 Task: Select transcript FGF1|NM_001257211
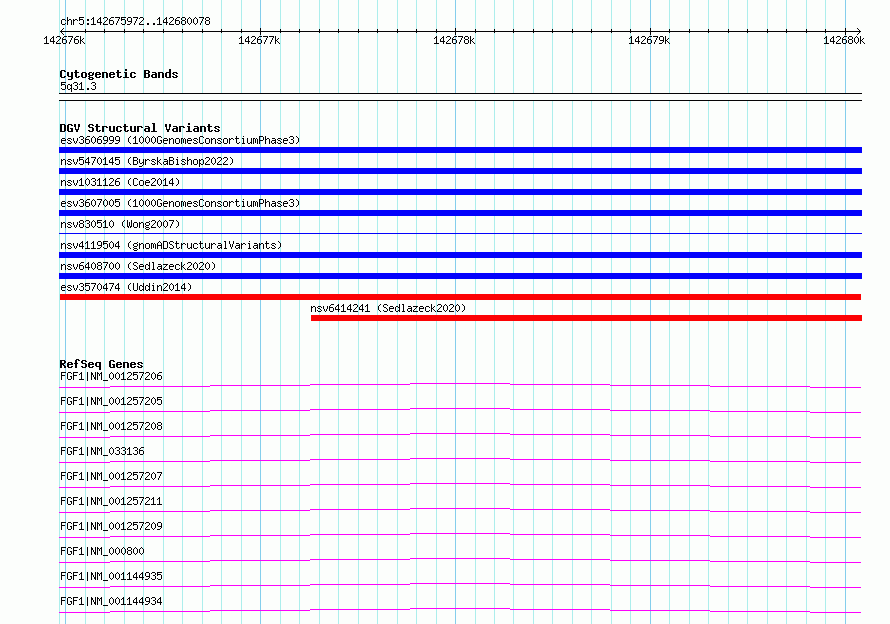pyautogui.click(x=111, y=501)
